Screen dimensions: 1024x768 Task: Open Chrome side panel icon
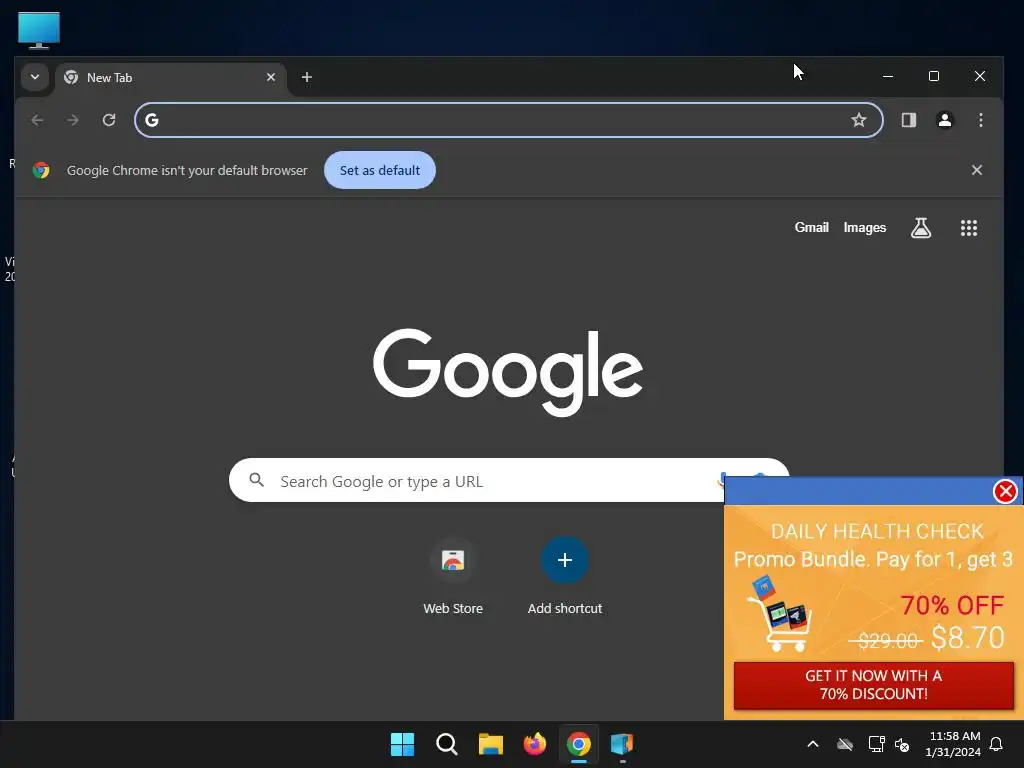pos(908,120)
